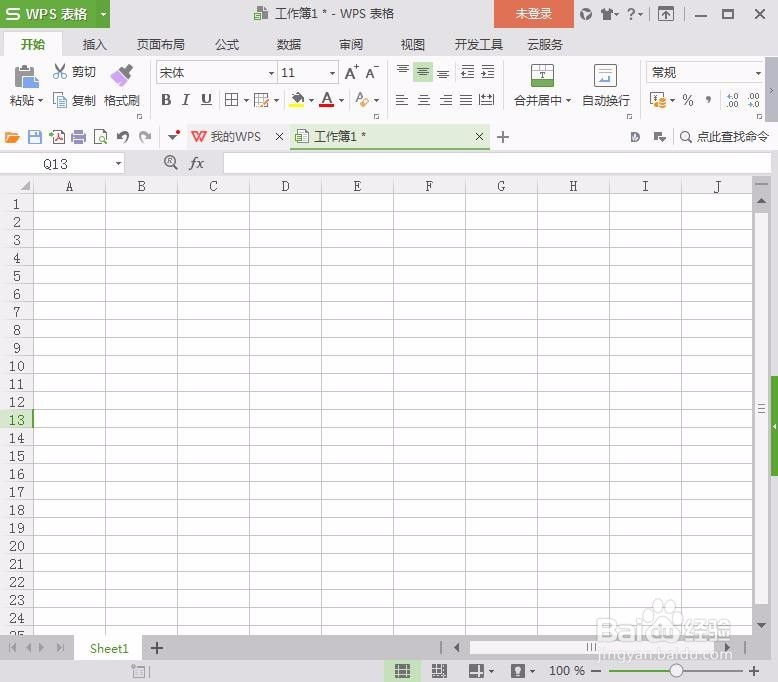The image size is (778, 682).
Task: Add a new sheet with plus button
Action: click(x=157, y=648)
